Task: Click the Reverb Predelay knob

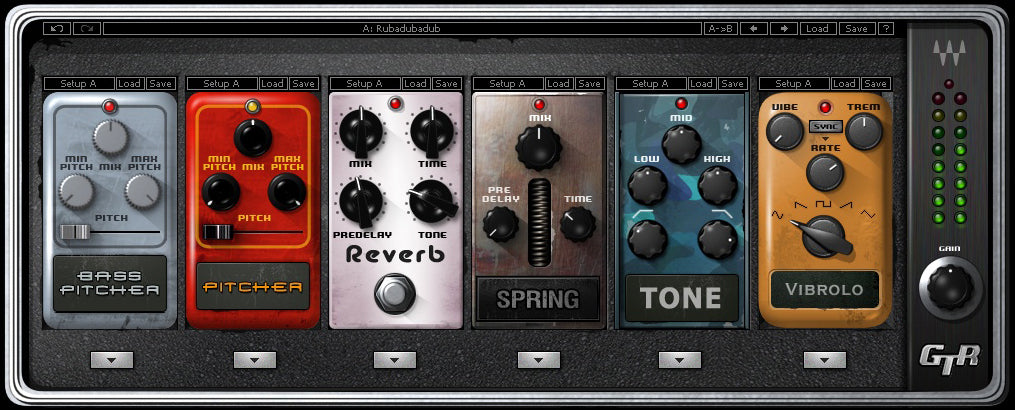Action: [361, 202]
